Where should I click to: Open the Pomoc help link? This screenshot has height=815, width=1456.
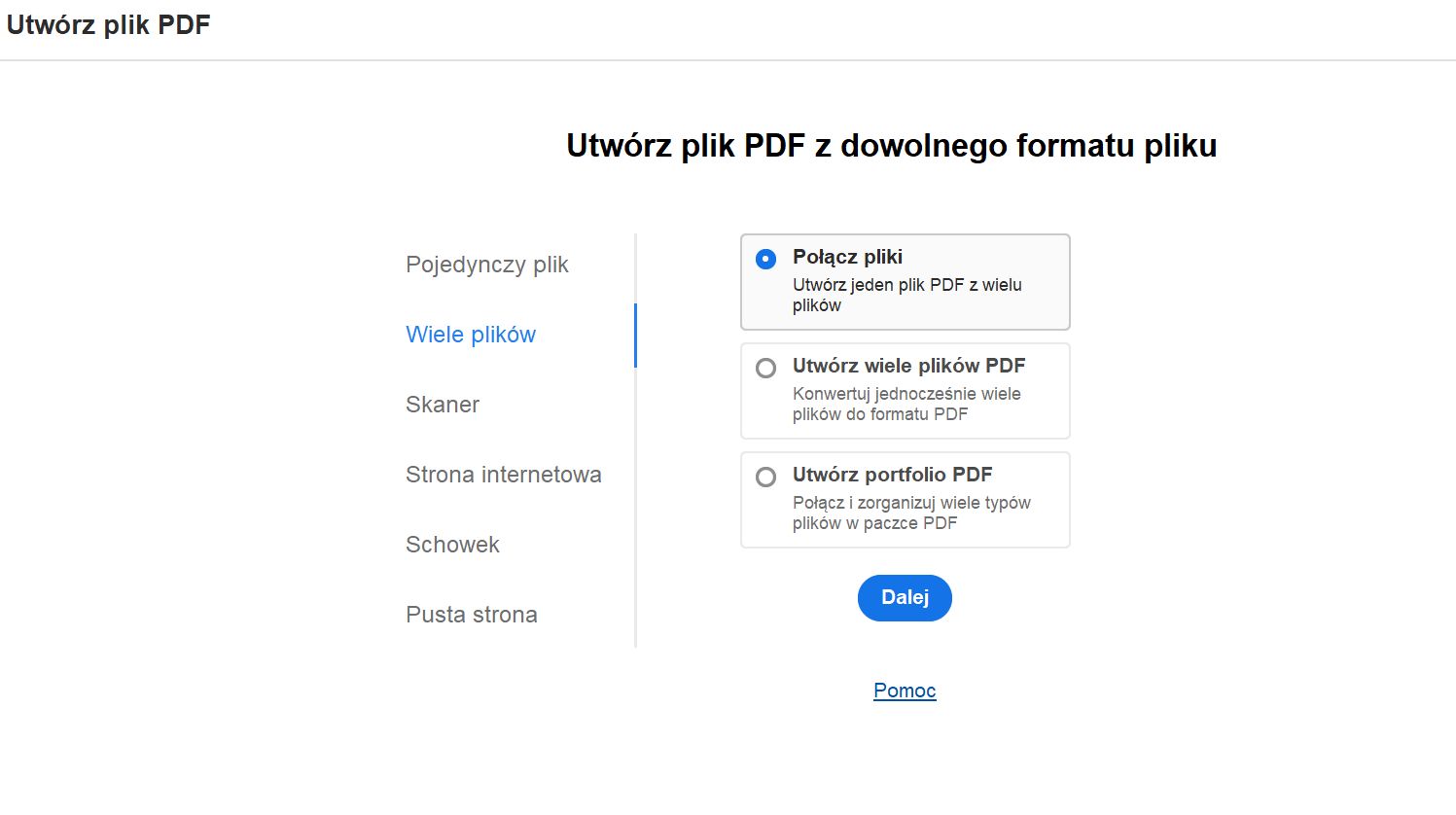(904, 690)
